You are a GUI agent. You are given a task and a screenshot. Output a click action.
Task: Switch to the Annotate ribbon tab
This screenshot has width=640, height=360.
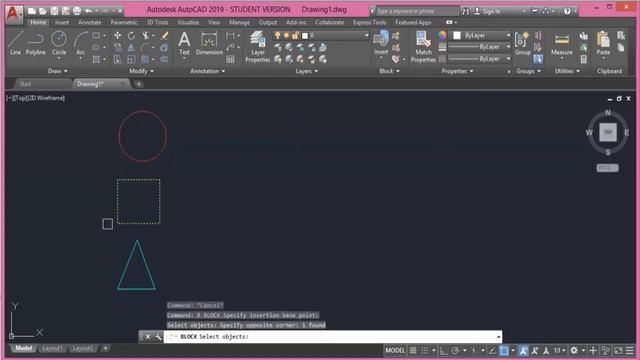coord(90,22)
